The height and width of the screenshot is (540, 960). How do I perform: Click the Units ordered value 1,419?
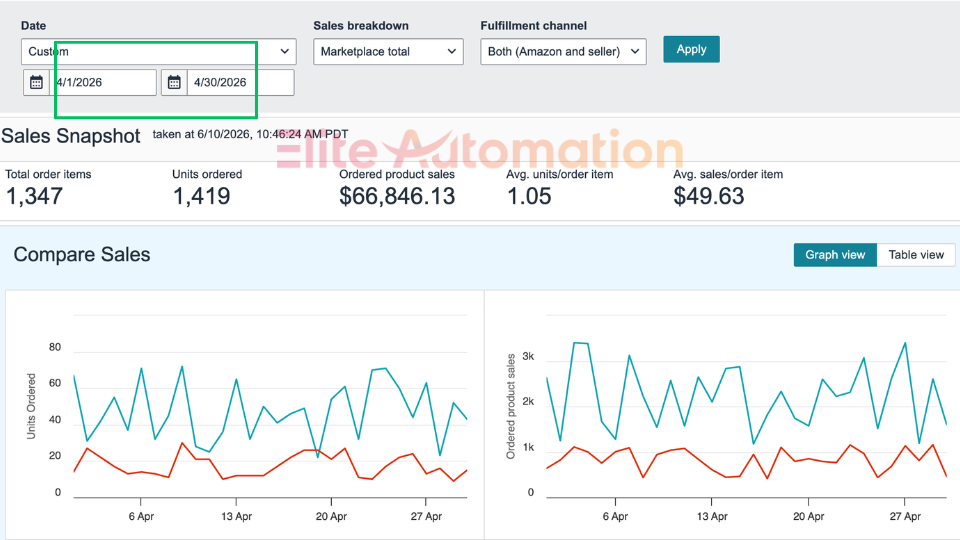(201, 197)
